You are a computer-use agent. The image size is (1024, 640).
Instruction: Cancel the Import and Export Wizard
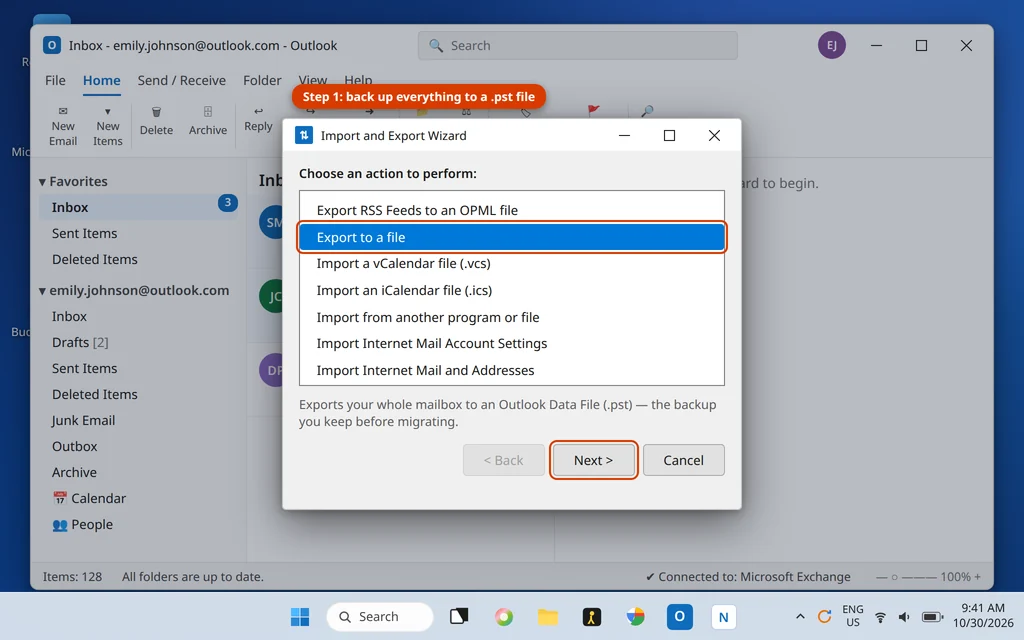[x=683, y=460]
